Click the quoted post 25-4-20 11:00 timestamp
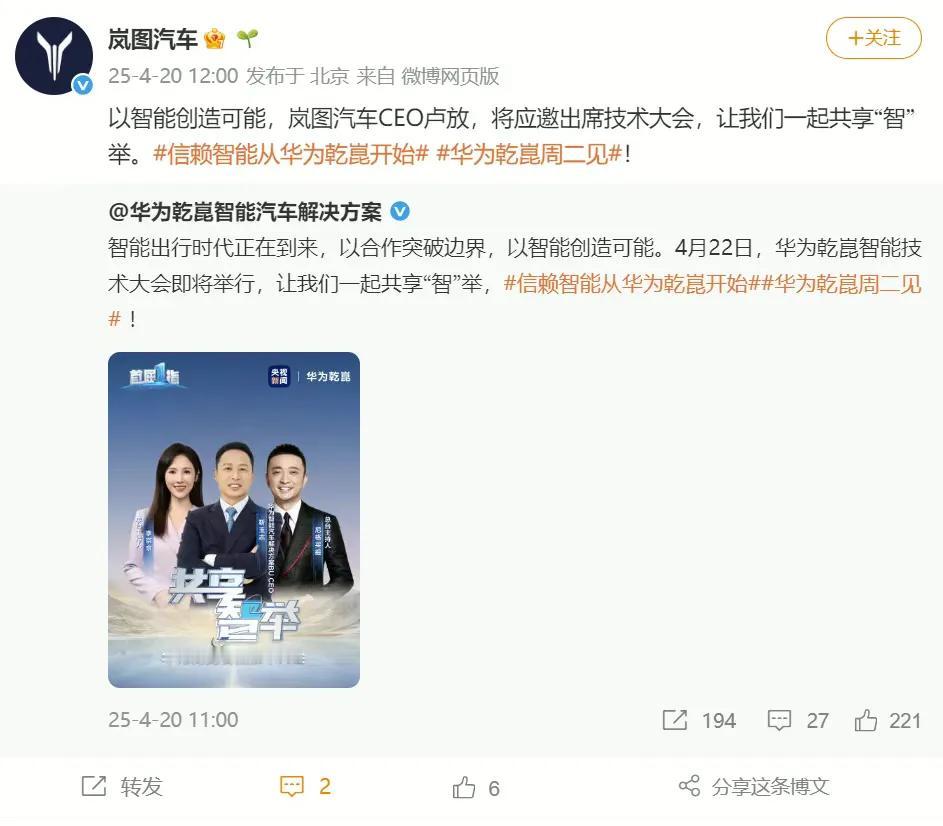943x826 pixels. [x=173, y=720]
